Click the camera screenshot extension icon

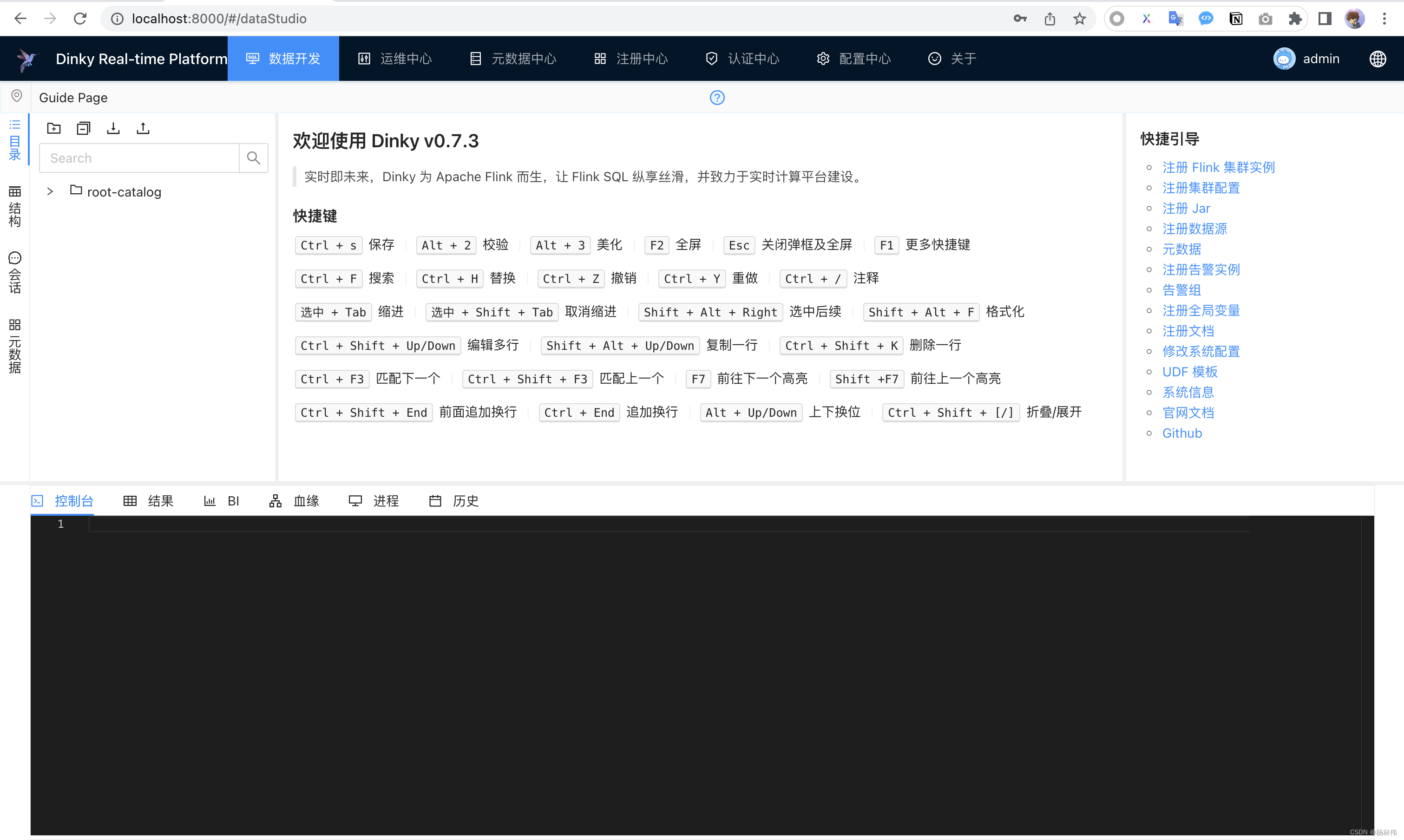[x=1266, y=19]
